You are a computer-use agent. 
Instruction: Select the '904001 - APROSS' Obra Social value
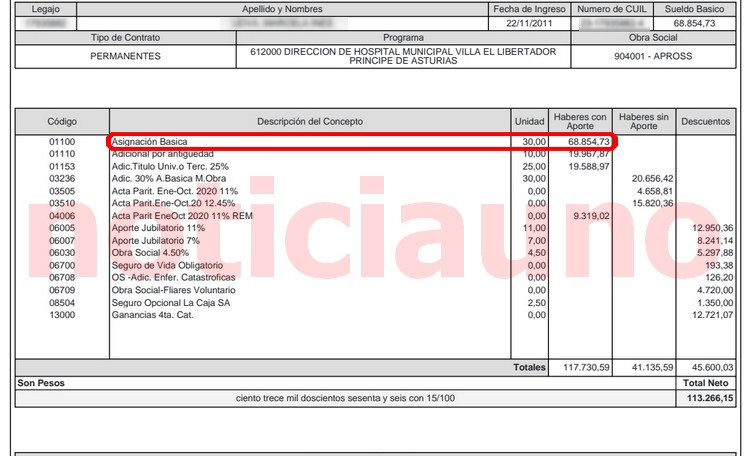(x=653, y=56)
